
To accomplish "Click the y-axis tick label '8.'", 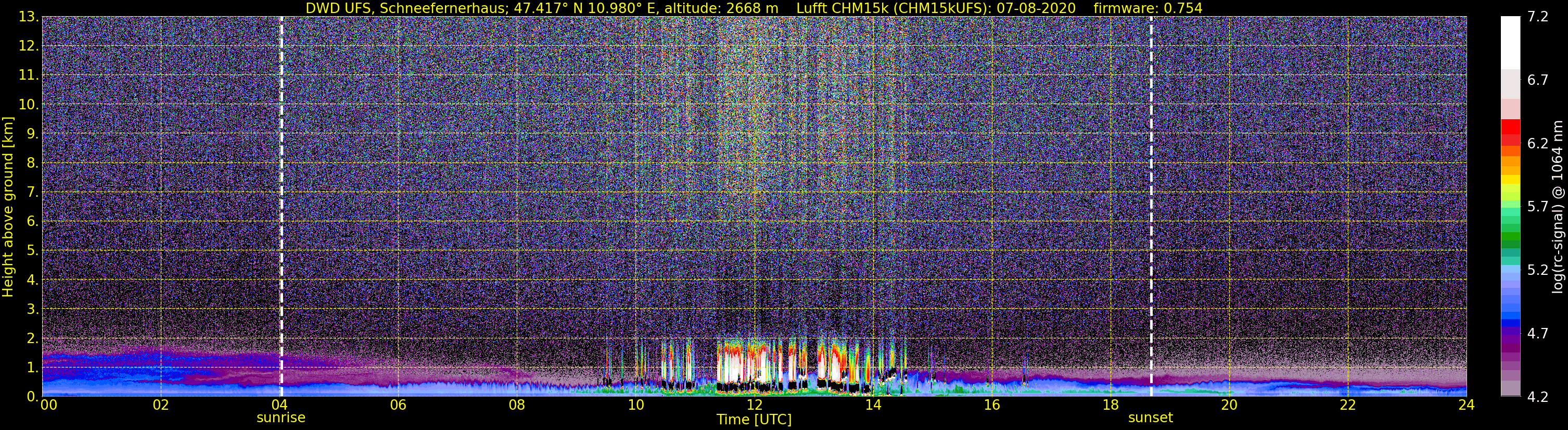I will coord(33,163).
